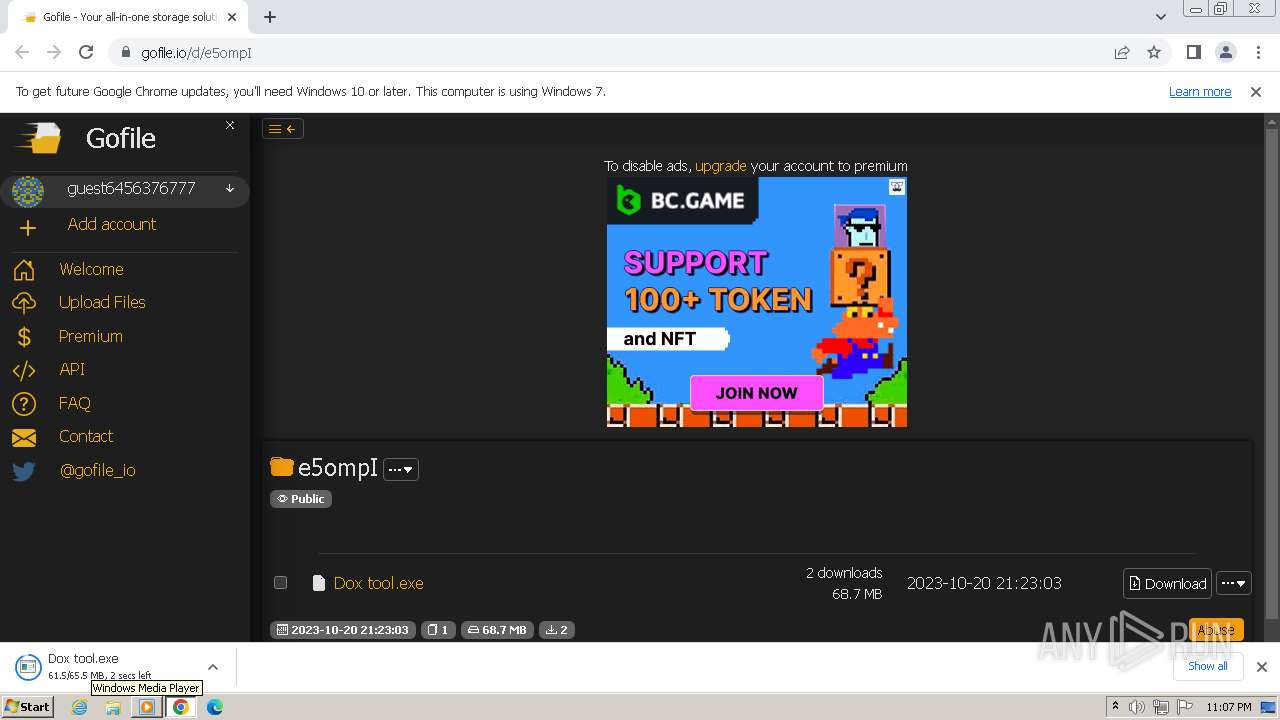Open the Welcome home icon
The width and height of the screenshot is (1280, 720).
[24, 270]
